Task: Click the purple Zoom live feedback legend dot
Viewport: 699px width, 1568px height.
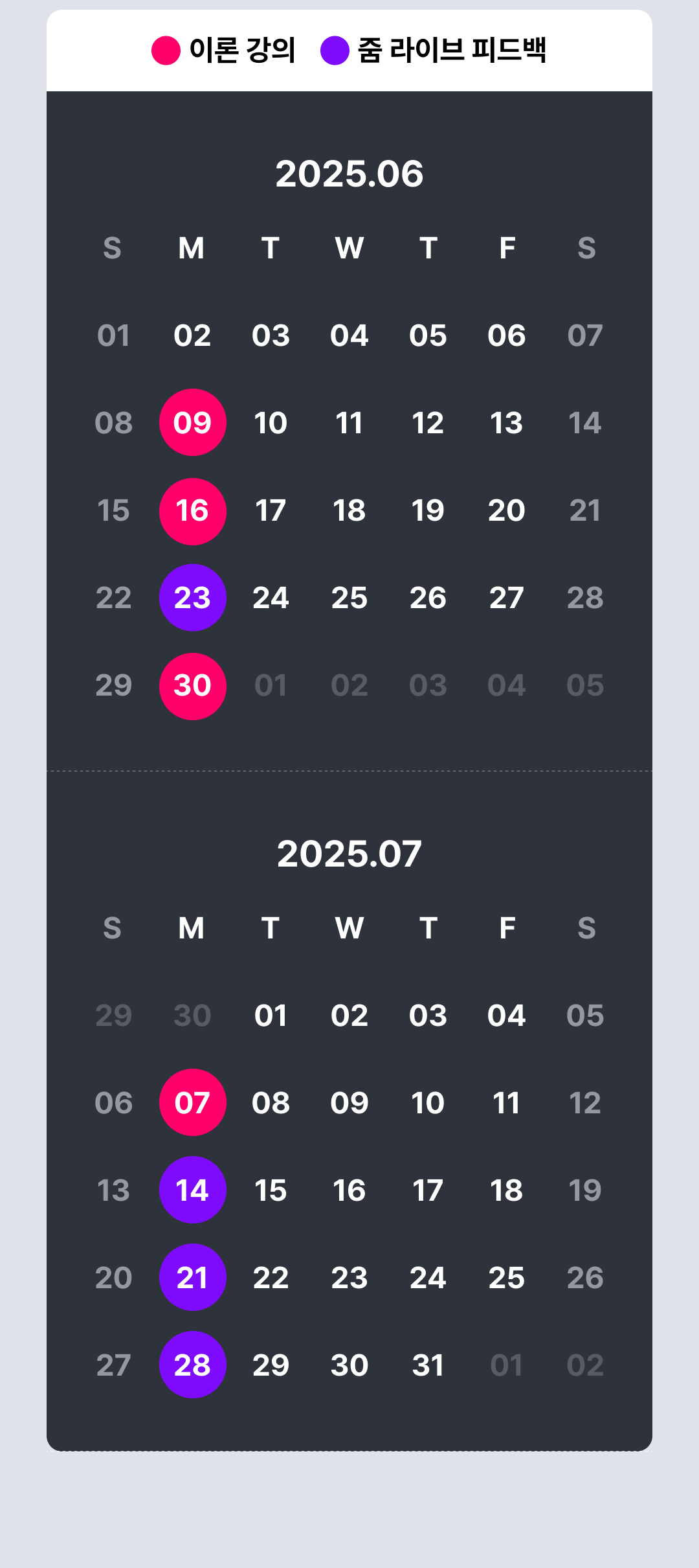Action: 335,51
